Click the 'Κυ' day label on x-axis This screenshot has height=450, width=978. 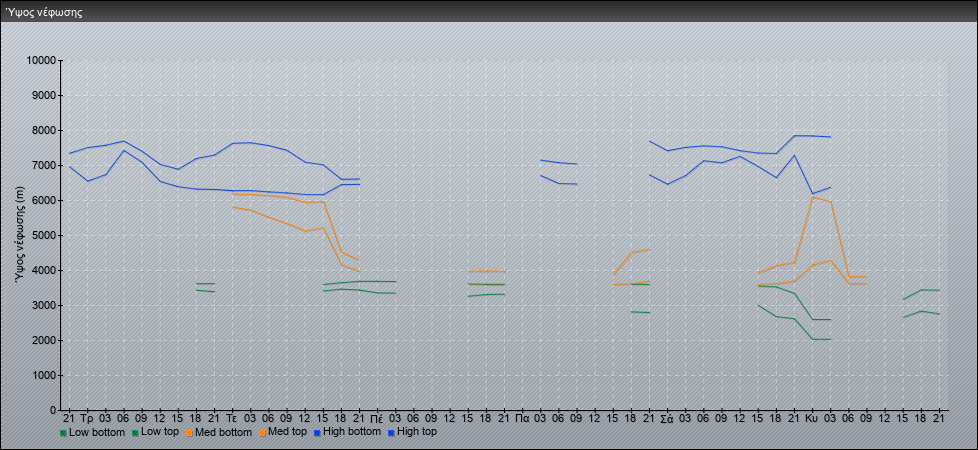point(812,418)
